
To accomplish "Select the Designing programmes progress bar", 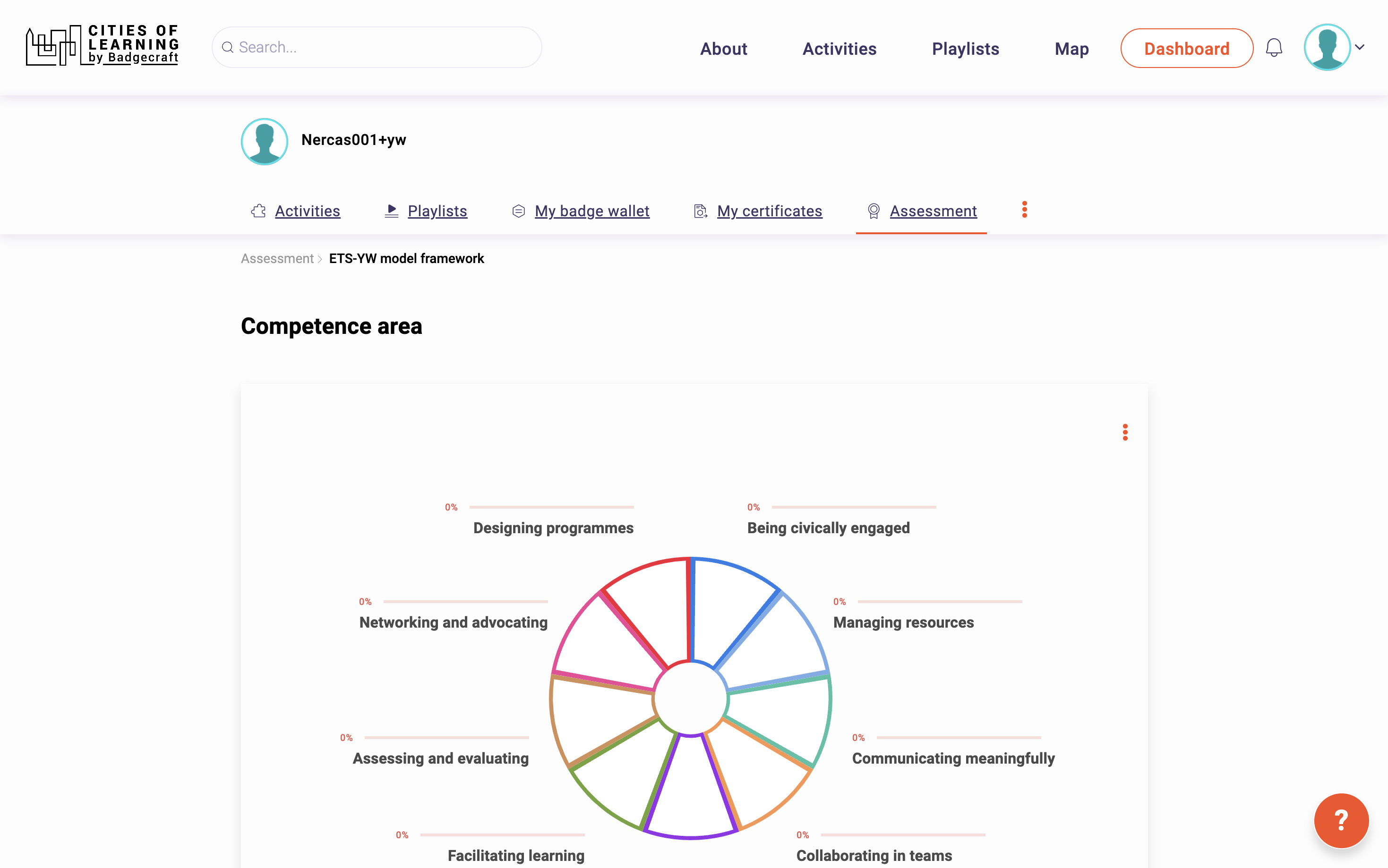I will click(551, 507).
